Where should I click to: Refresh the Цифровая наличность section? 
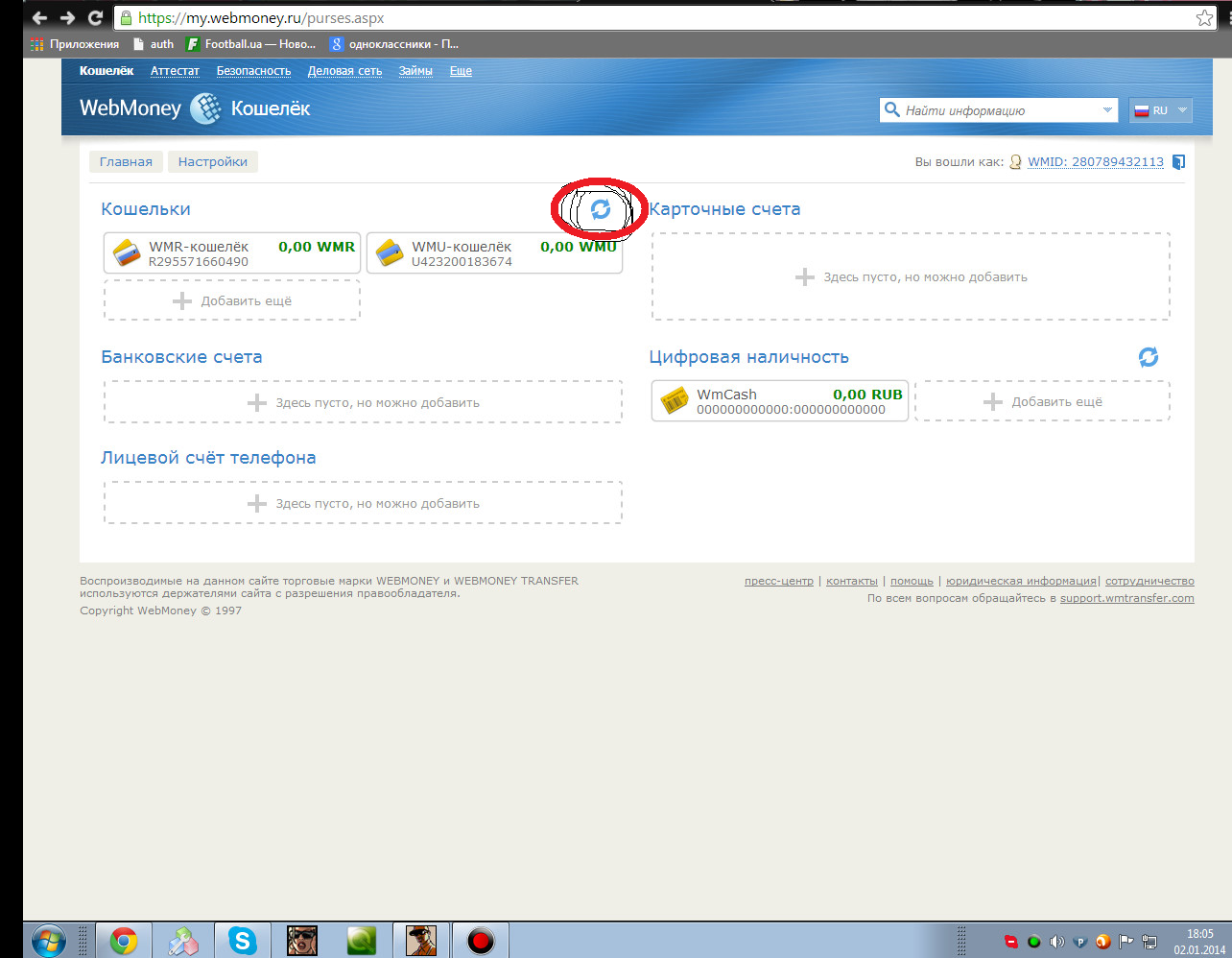point(1149,357)
